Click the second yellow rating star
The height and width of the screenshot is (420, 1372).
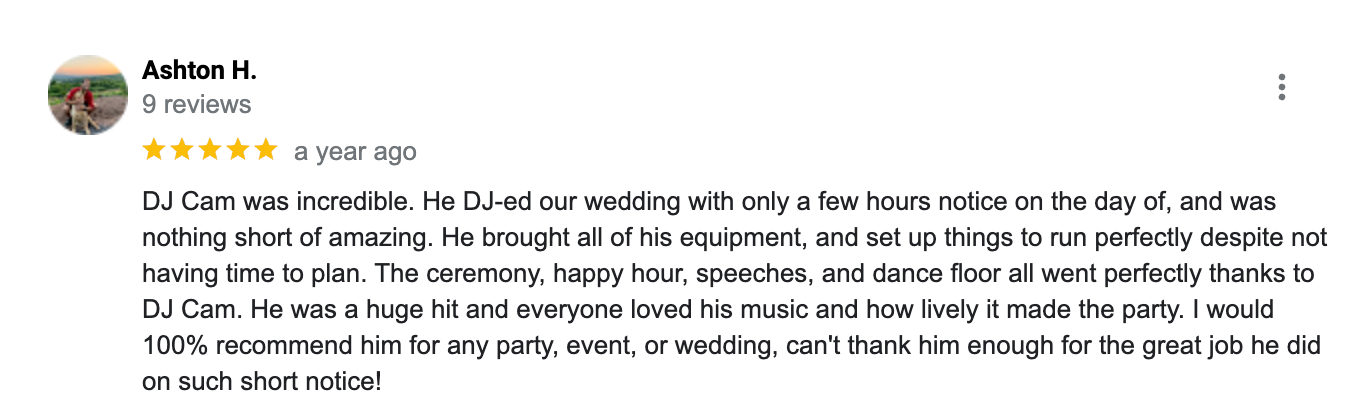182,150
